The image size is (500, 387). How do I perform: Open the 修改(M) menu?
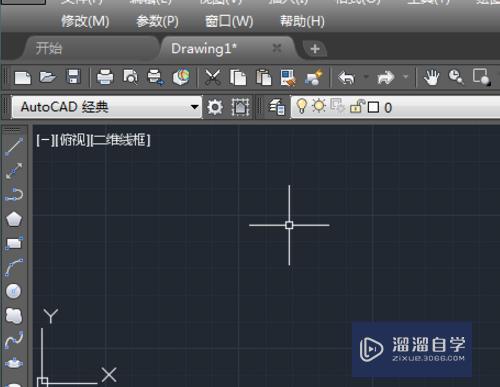[x=85, y=22]
